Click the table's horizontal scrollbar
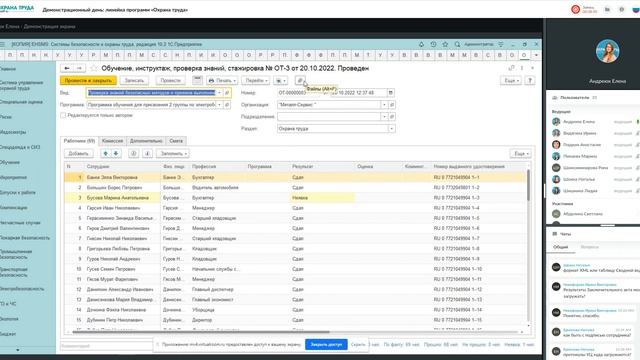This screenshot has height=360, width=640. (x=201, y=332)
